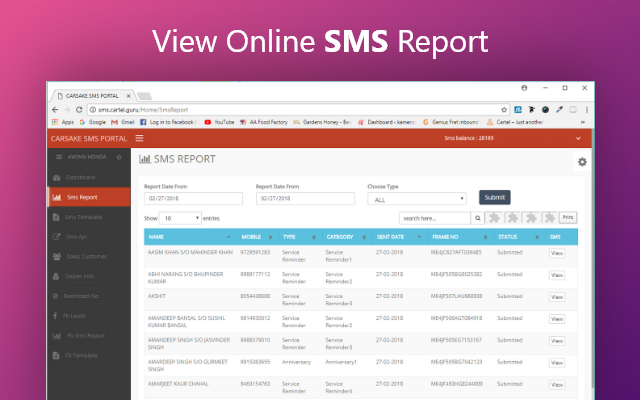640x400 pixels.
Task: Click Sms Template document icon
Action: (56, 217)
